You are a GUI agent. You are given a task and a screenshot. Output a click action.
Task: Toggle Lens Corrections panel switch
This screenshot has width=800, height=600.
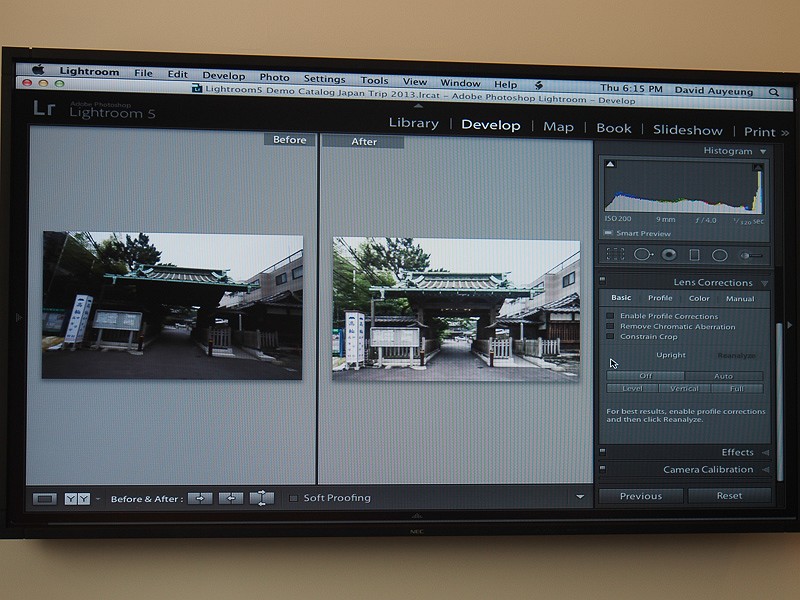[603, 280]
